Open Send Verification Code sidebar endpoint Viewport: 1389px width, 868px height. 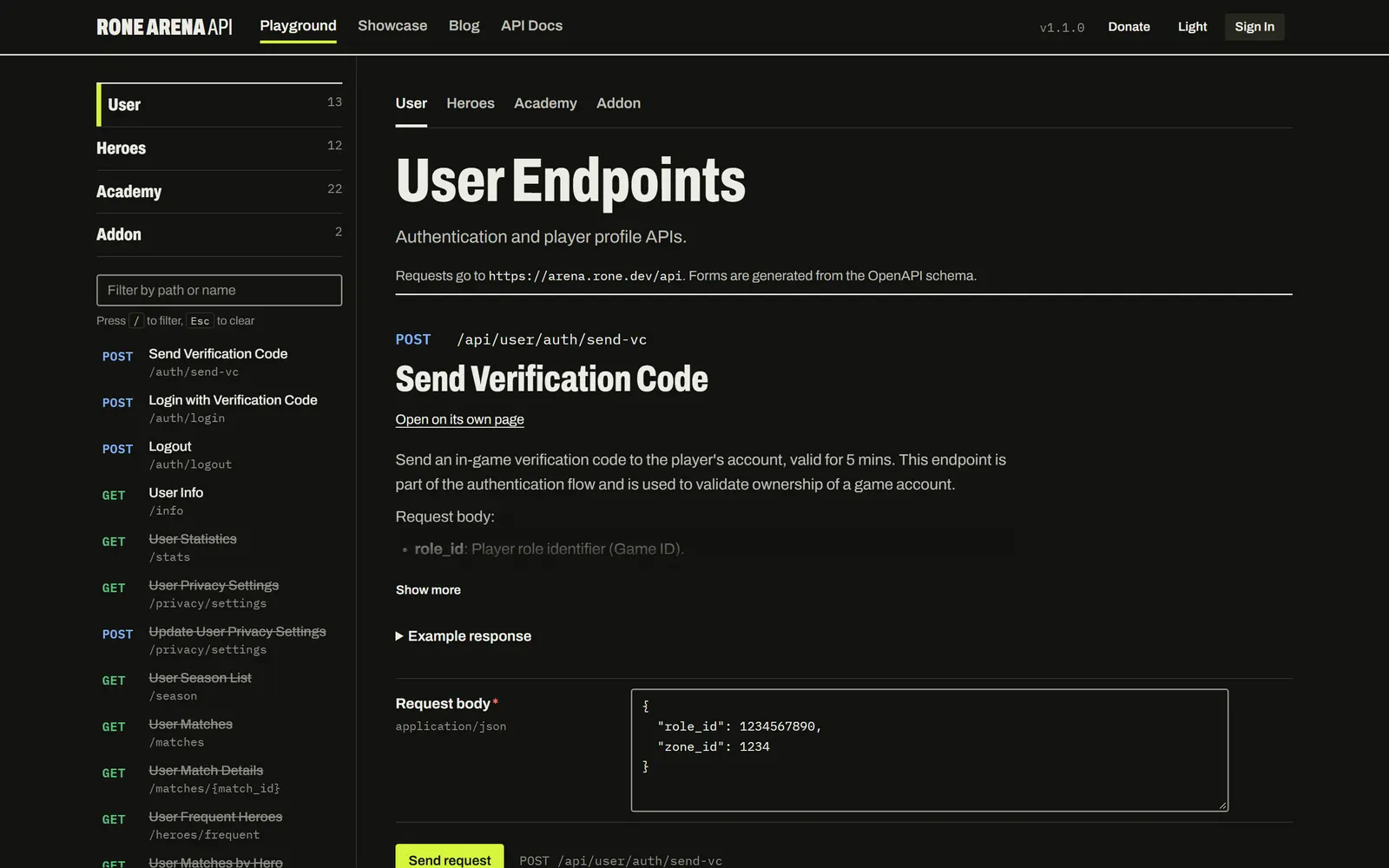[220, 362]
